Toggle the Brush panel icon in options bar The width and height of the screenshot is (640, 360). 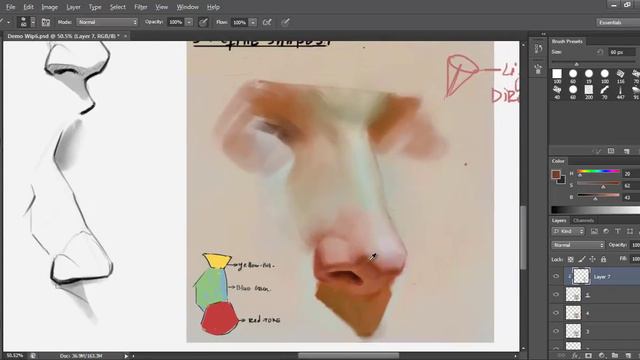click(46, 22)
